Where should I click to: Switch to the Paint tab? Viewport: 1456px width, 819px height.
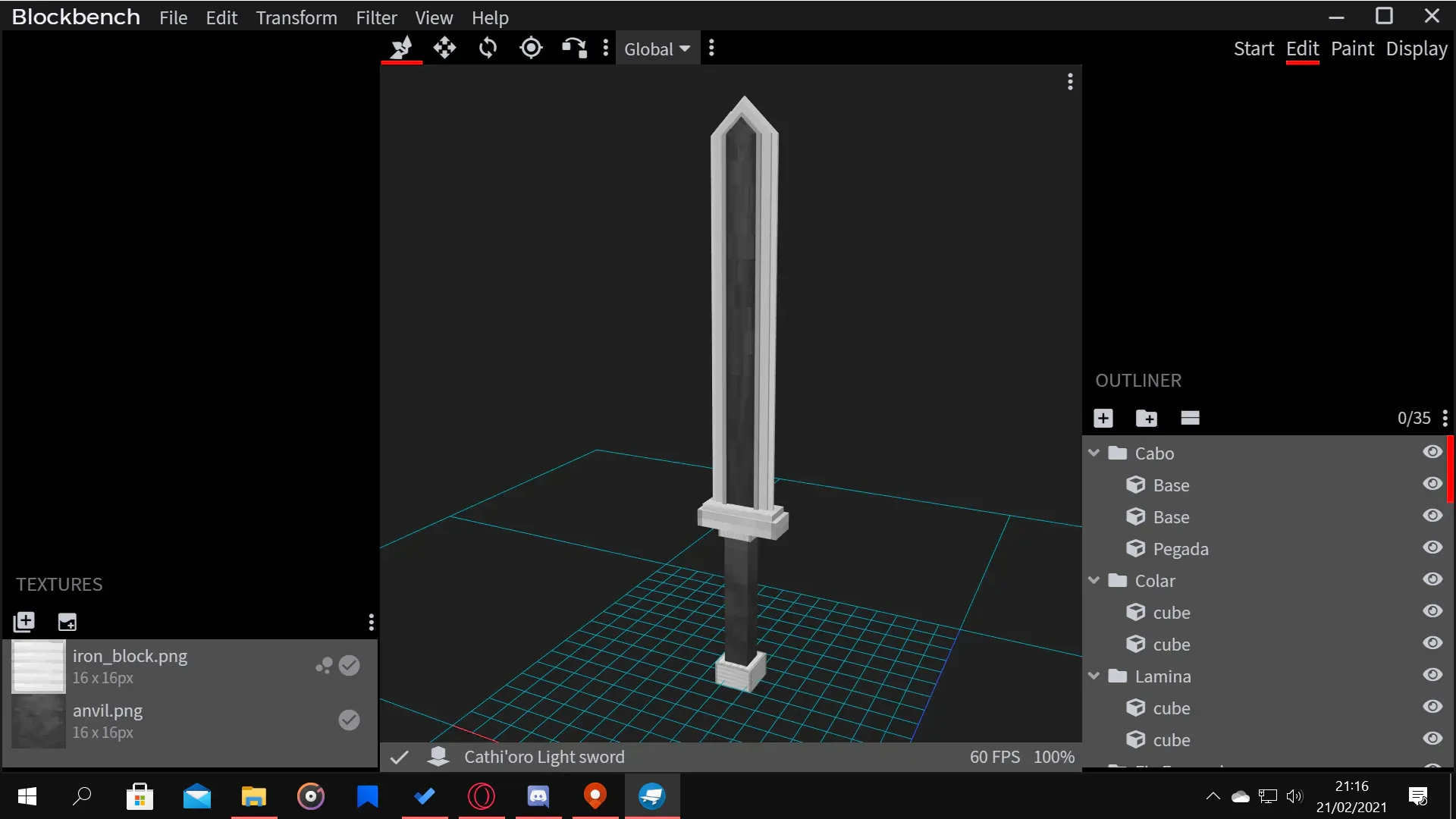point(1352,49)
